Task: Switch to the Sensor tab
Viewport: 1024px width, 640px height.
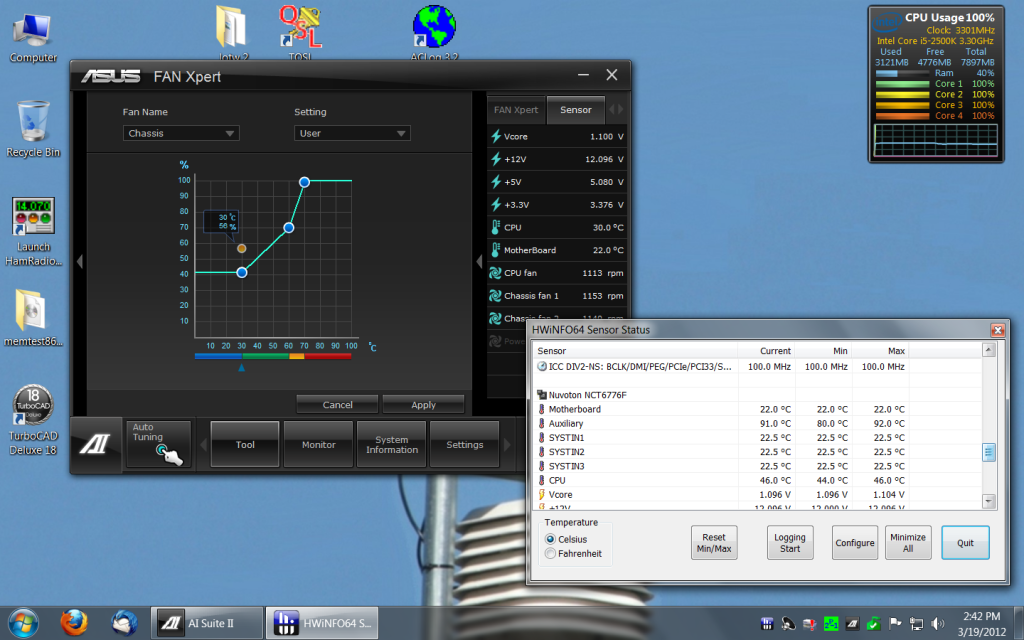Action: tap(575, 110)
